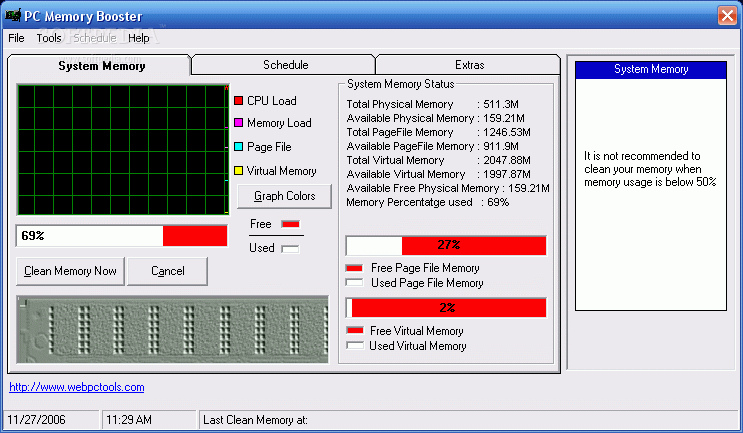Switch to the Schedule tab
Screen dimensions: 743x433
click(x=285, y=65)
